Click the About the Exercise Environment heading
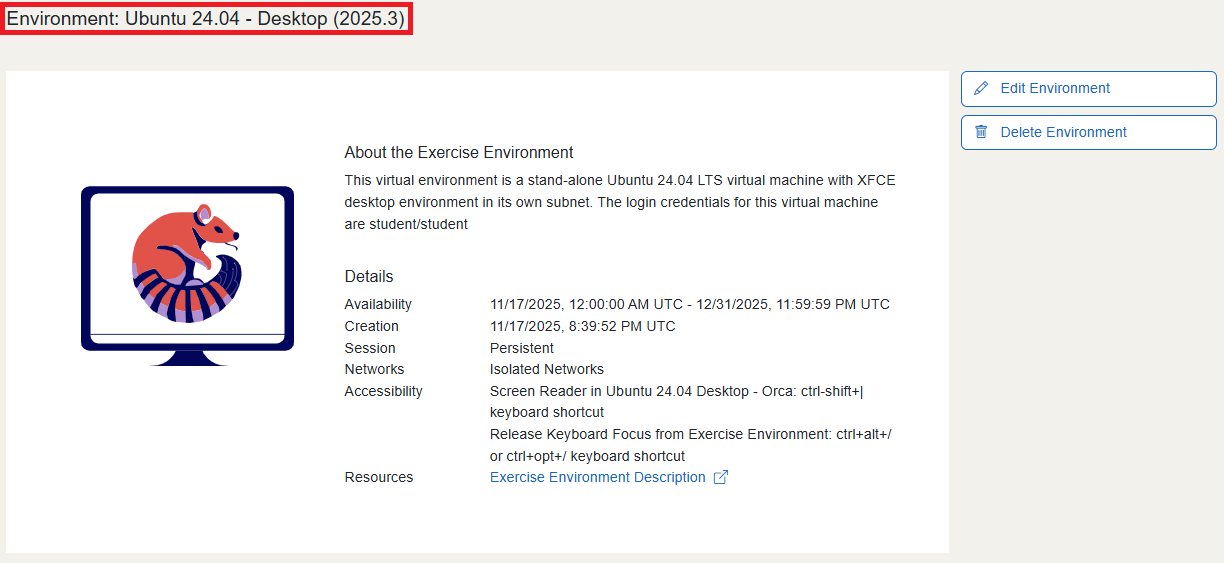1224x563 pixels. pos(459,153)
